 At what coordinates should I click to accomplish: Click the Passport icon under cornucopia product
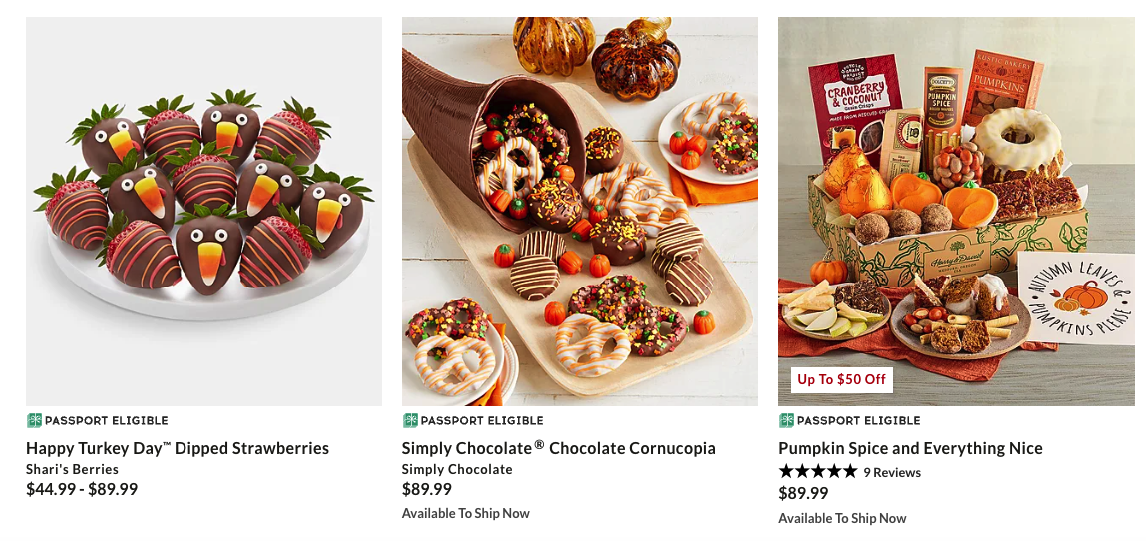point(410,420)
